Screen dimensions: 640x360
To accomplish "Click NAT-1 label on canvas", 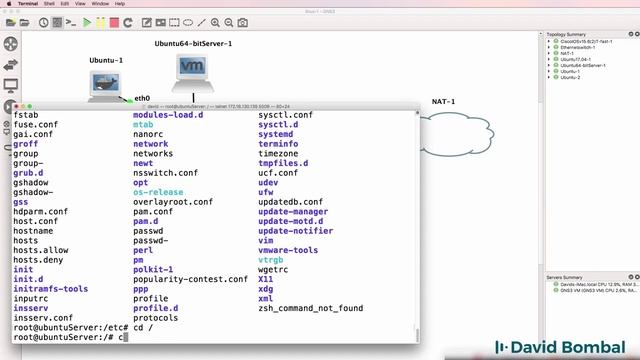I will click(x=443, y=101).
